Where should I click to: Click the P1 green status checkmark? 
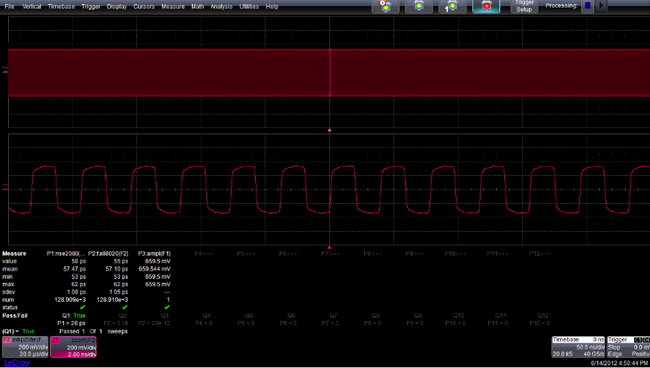pos(82,307)
